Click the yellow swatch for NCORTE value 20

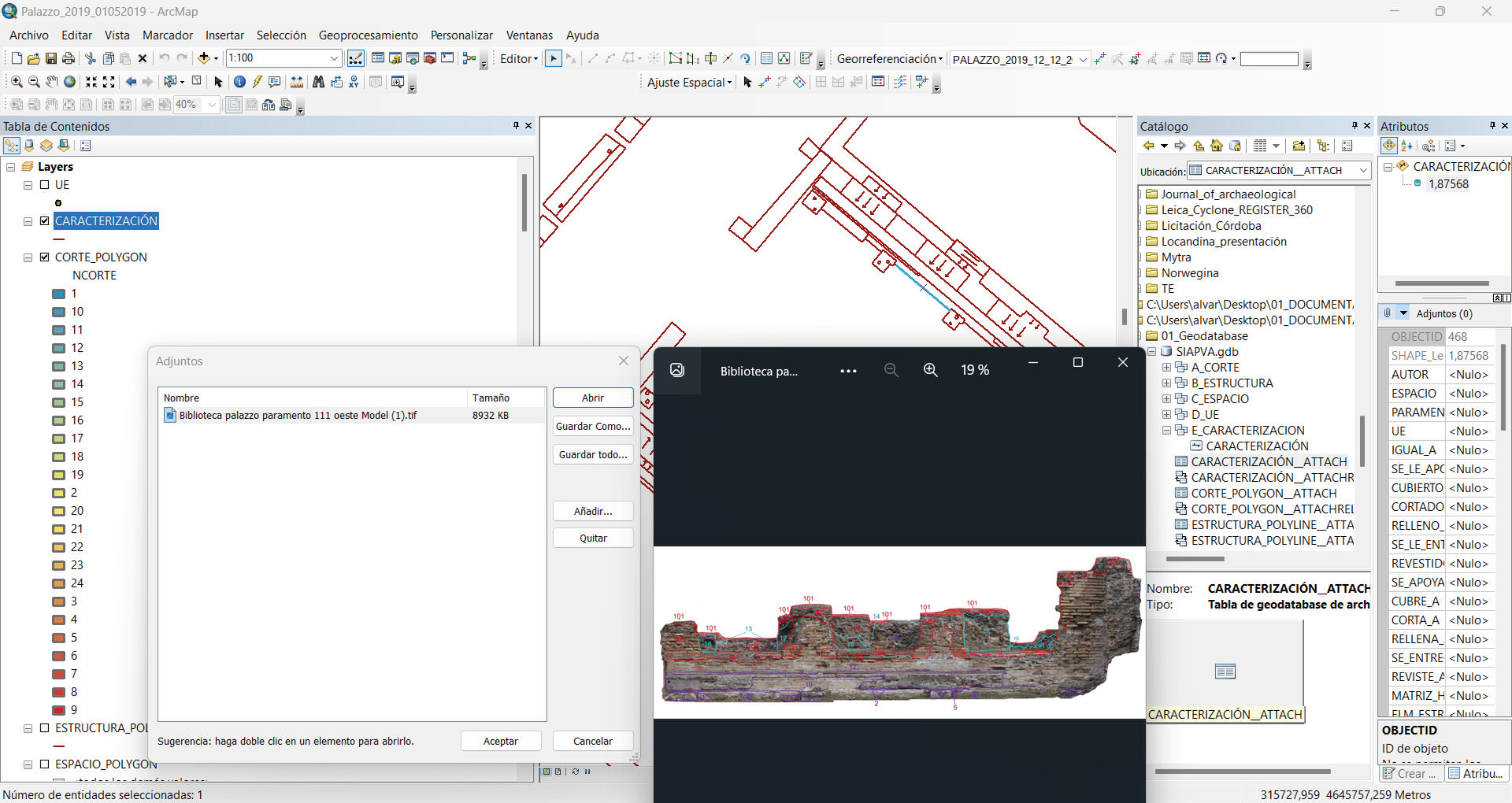58,512
